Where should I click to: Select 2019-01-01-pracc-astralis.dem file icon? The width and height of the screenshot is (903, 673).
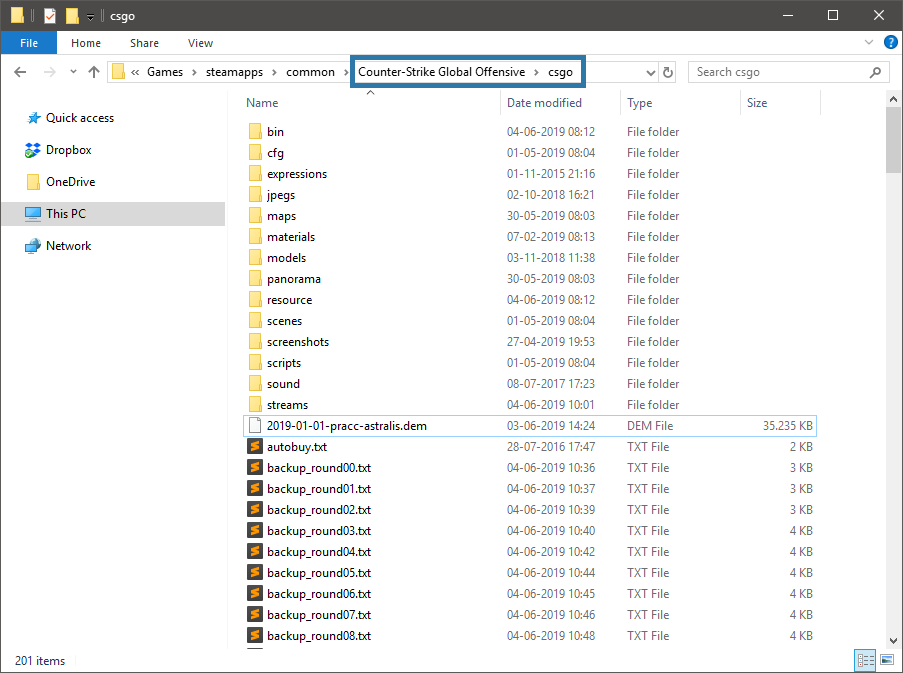(x=255, y=425)
